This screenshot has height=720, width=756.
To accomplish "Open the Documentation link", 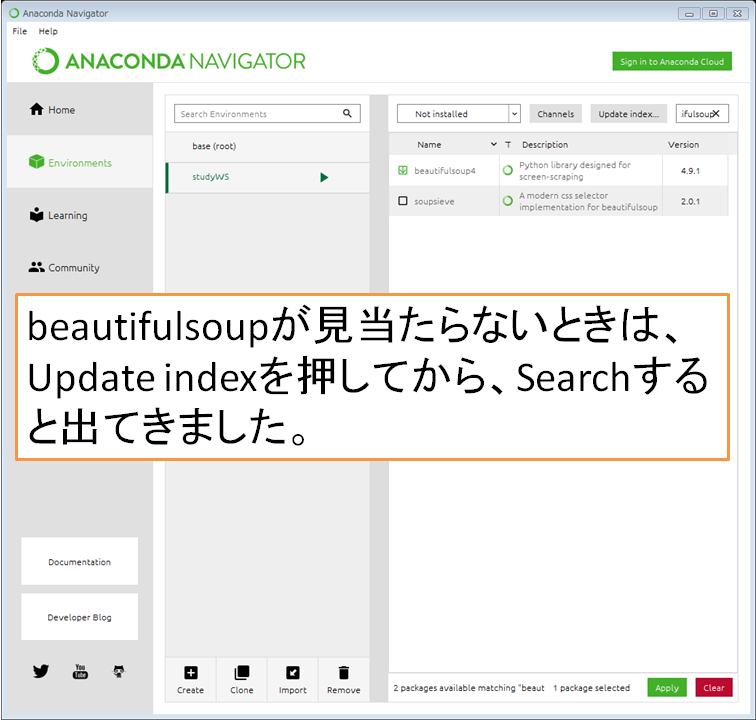I will [80, 561].
